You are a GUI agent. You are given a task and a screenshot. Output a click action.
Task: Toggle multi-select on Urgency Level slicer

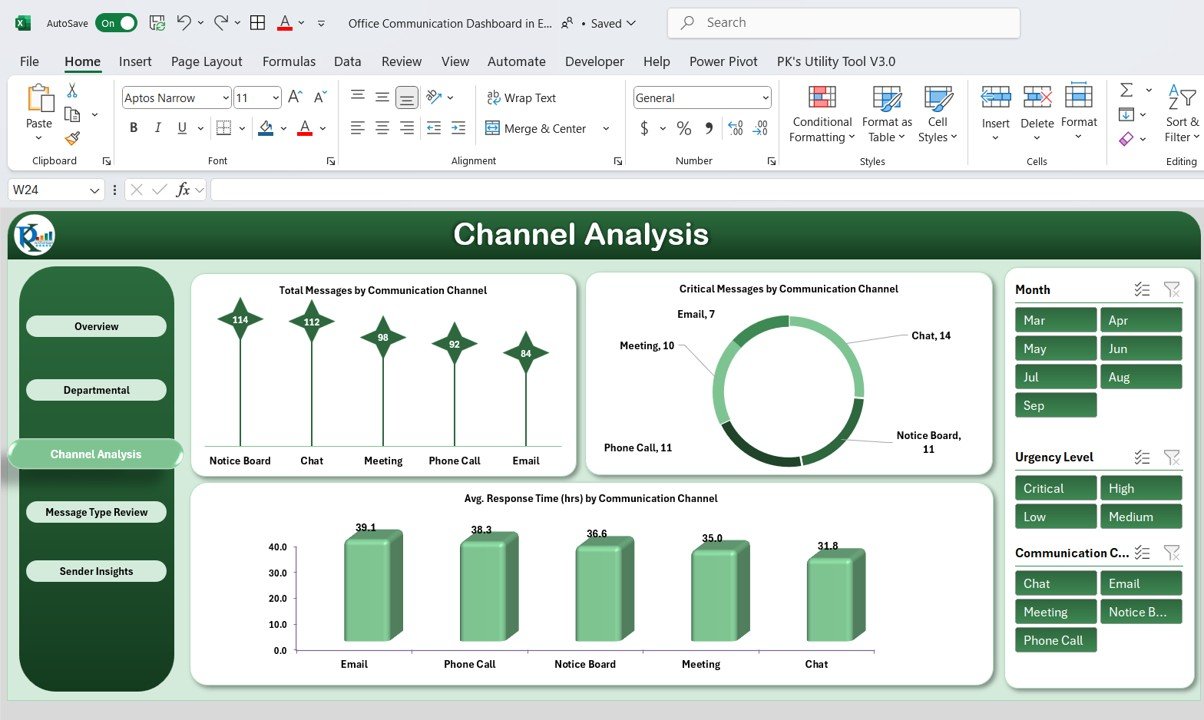[1142, 457]
